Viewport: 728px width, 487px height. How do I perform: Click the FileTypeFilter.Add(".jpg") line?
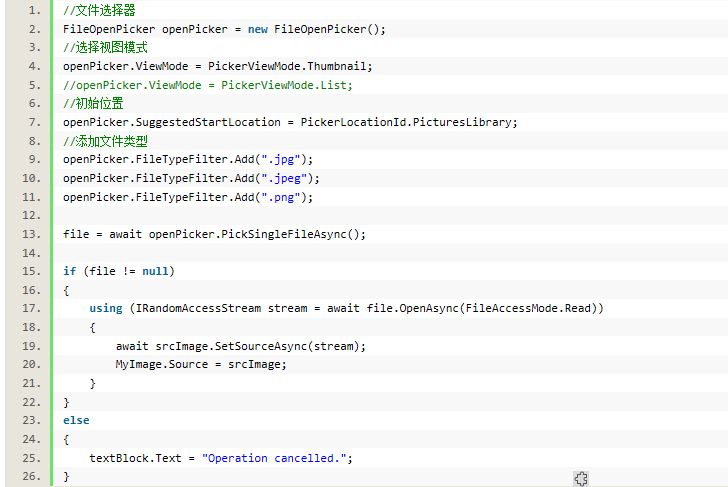(188, 159)
